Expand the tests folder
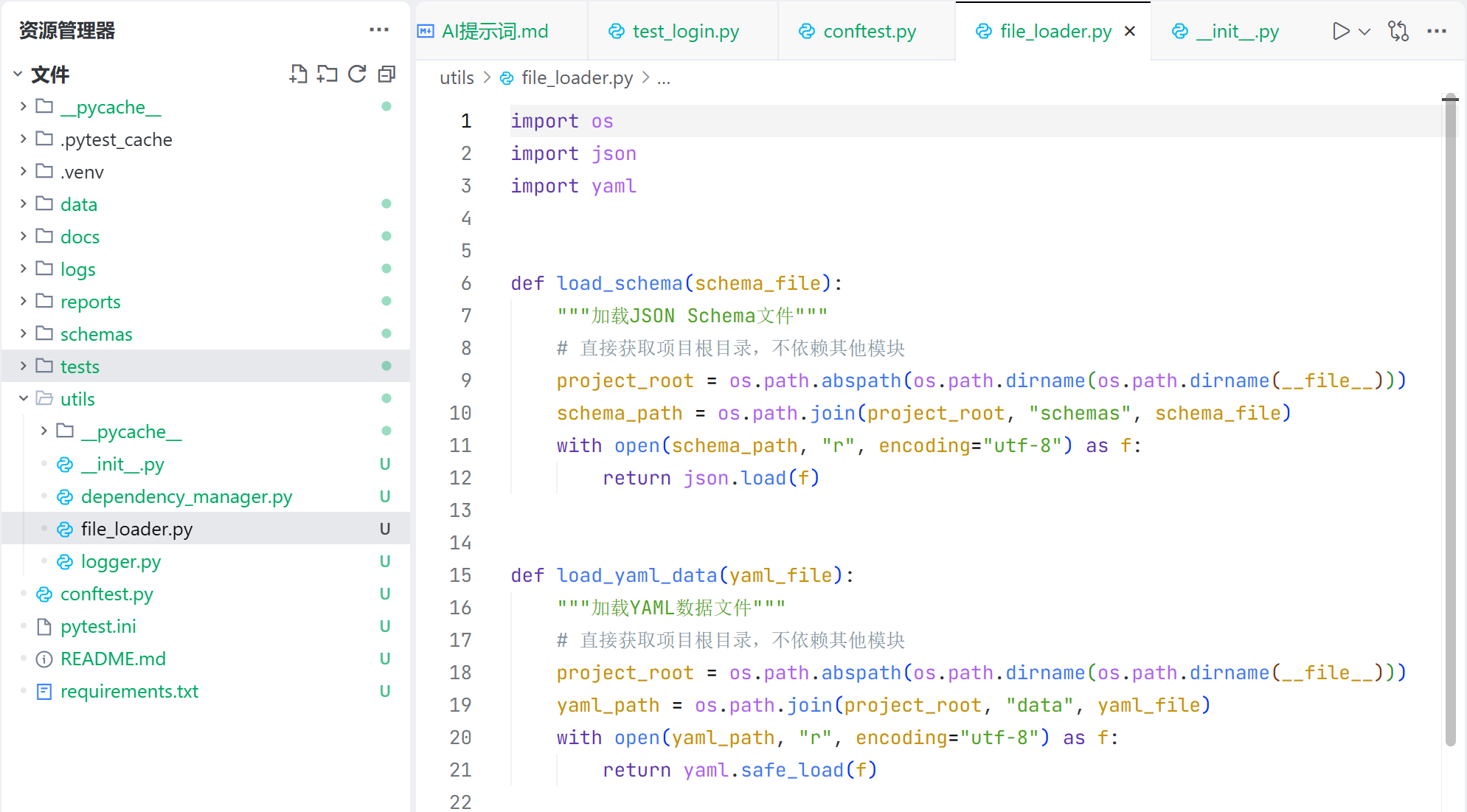The height and width of the screenshot is (812, 1467). coord(80,367)
